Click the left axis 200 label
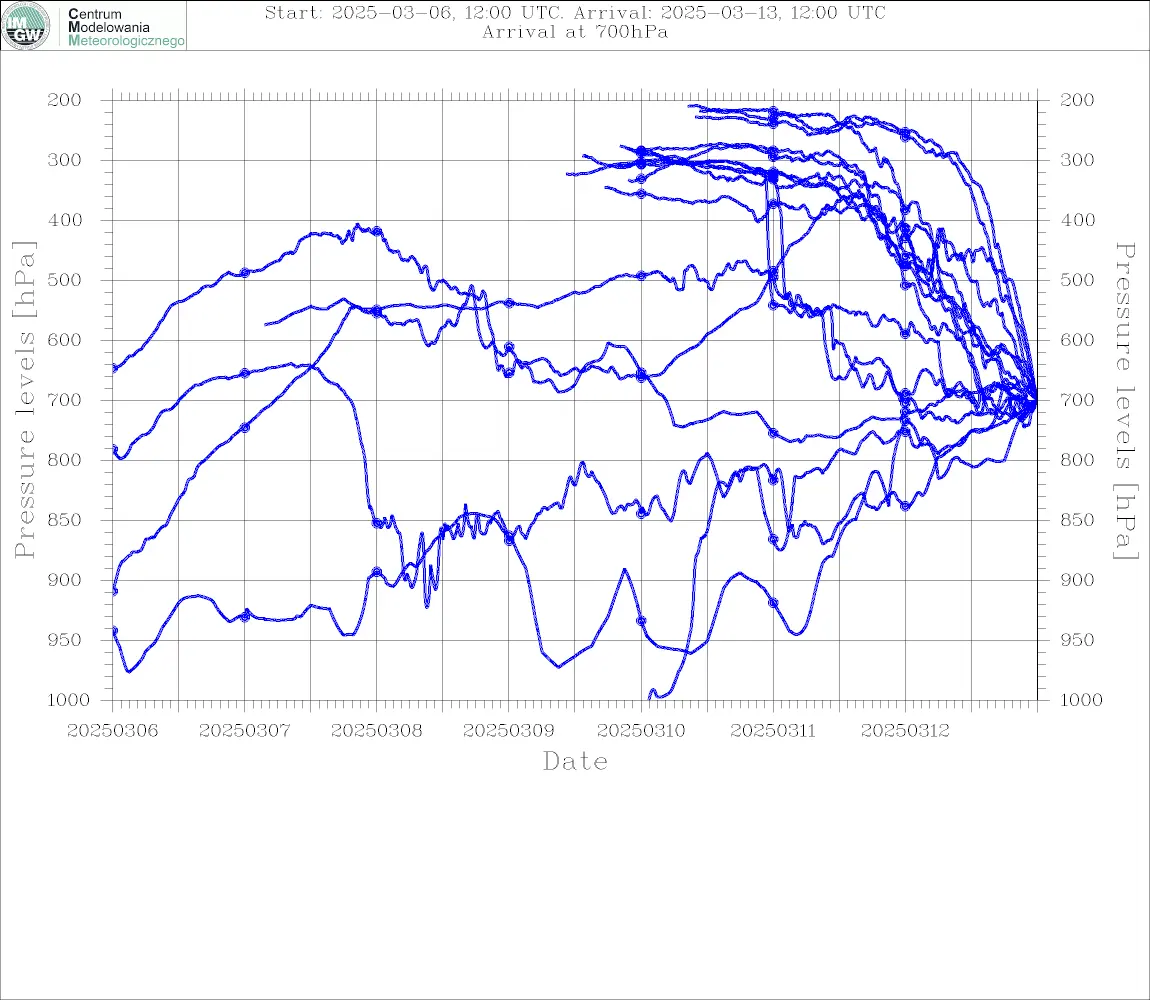 click(x=65, y=100)
